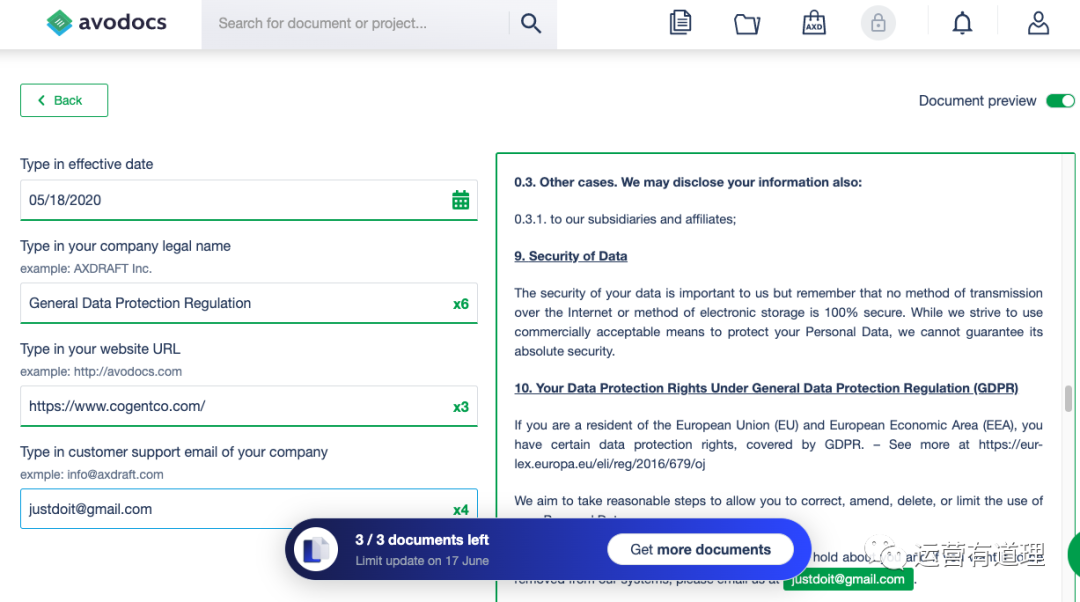Click the website URL input field

point(230,406)
